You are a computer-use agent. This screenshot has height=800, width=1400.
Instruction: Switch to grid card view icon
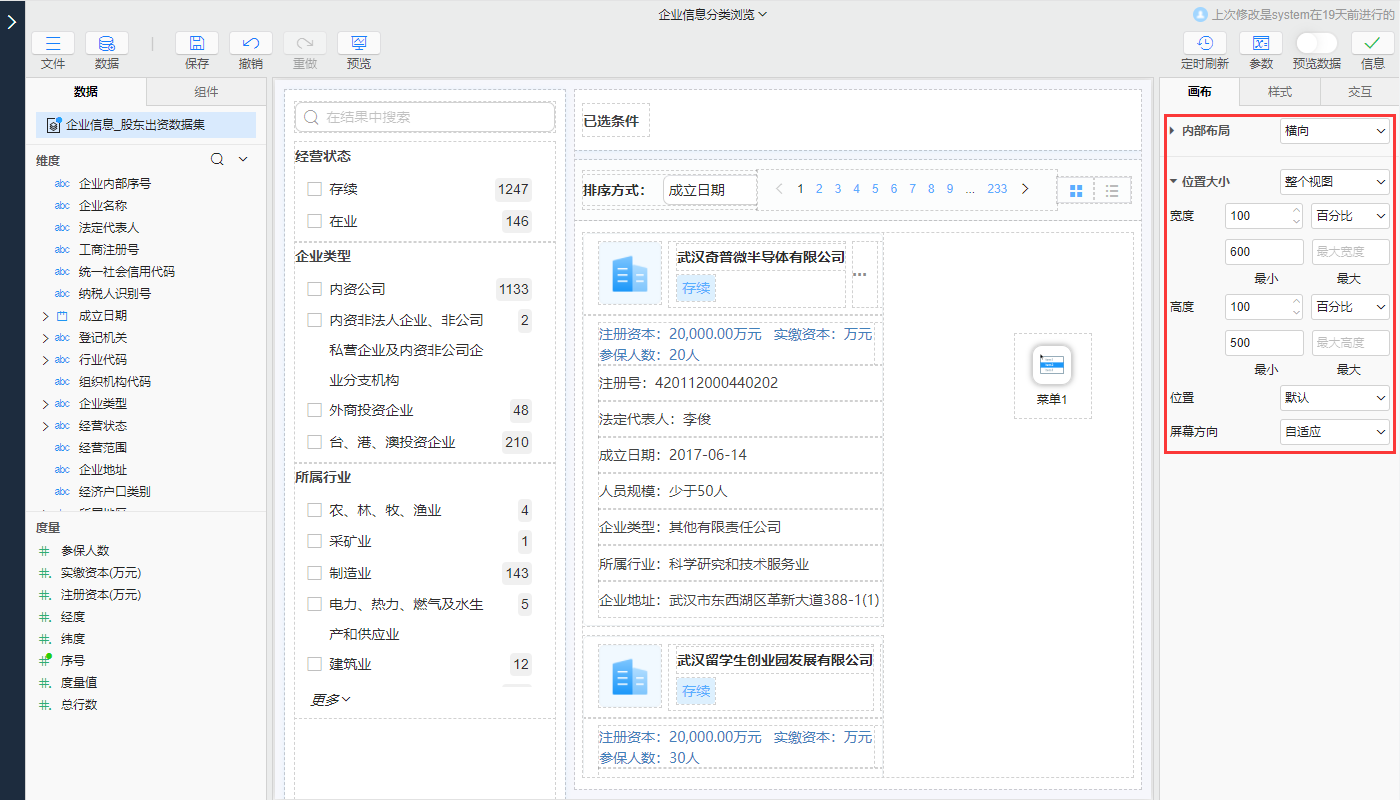1076,190
